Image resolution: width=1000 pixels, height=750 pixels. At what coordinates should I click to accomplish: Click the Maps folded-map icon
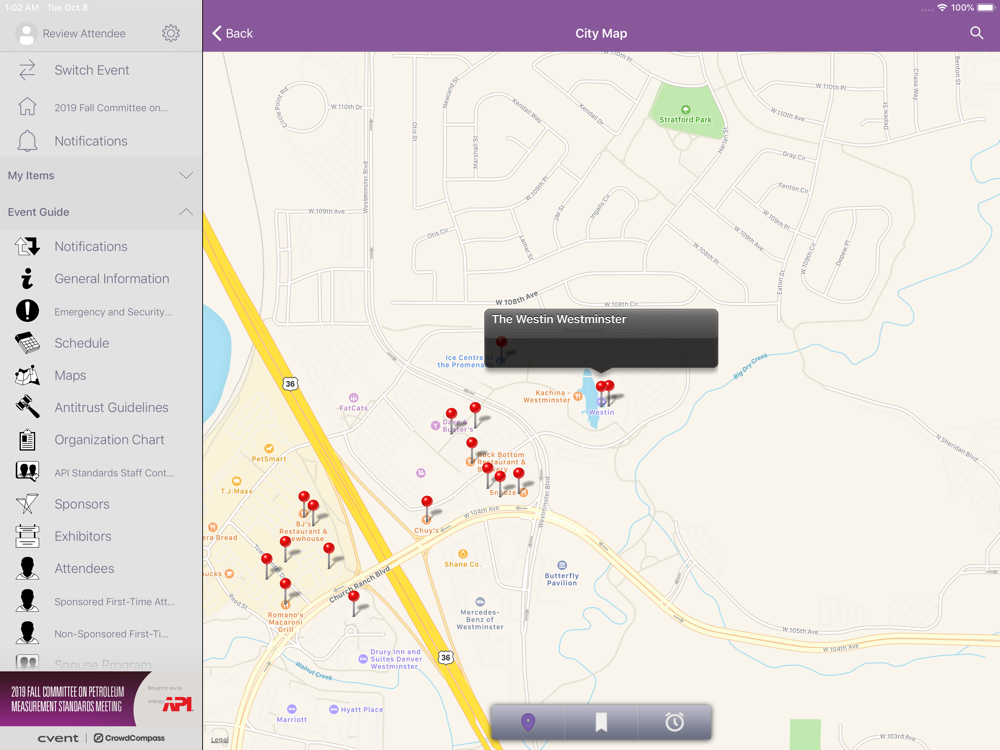[x=27, y=376]
